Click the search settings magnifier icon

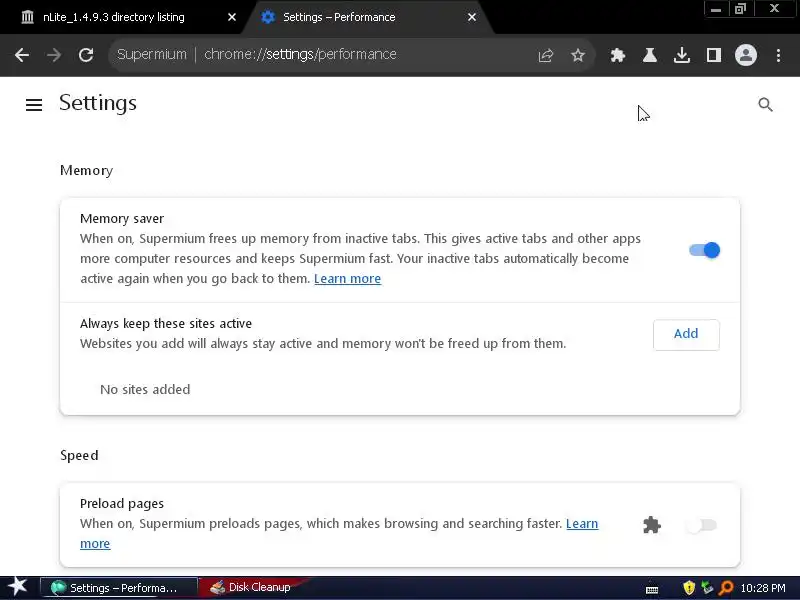click(x=765, y=105)
